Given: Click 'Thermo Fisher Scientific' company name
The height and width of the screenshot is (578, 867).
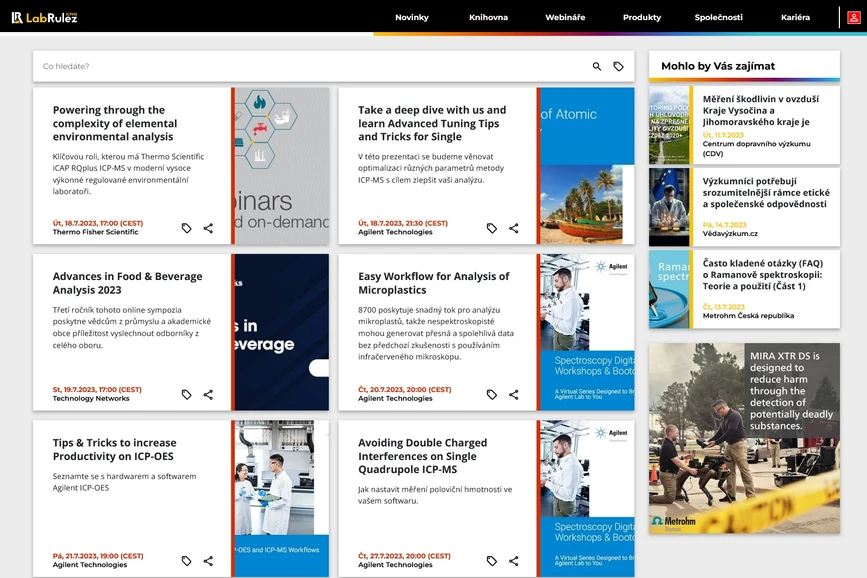Looking at the screenshot, I should [x=96, y=232].
